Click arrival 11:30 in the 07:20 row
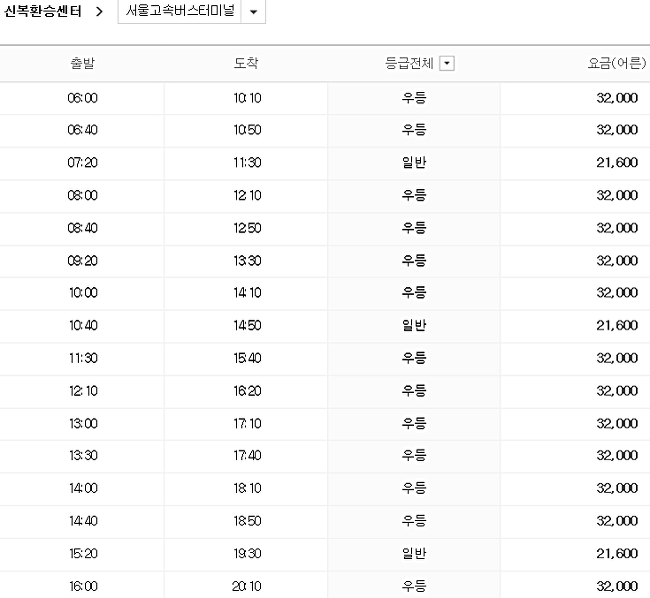The height and width of the screenshot is (598, 650). (x=247, y=162)
